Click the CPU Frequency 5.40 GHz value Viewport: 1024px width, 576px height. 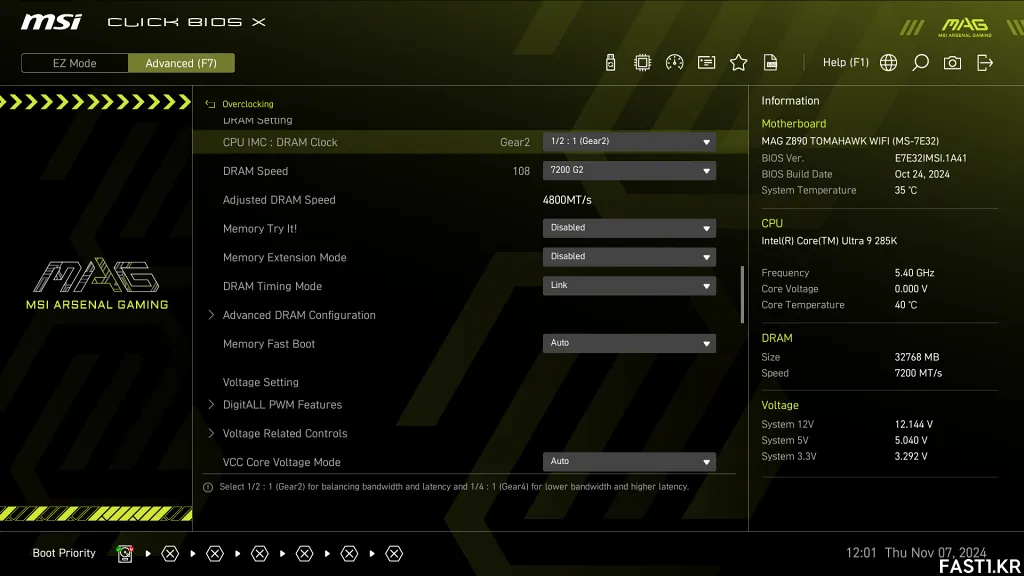914,273
